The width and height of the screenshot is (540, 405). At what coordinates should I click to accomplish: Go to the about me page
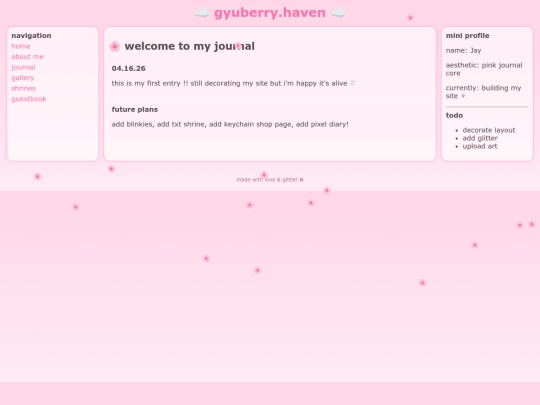pyautogui.click(x=28, y=57)
